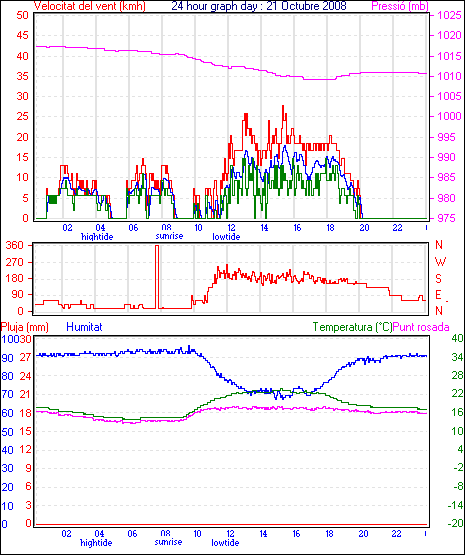Click pressure axis value 1000
The height and width of the screenshot is (556, 465).
[x=449, y=117]
